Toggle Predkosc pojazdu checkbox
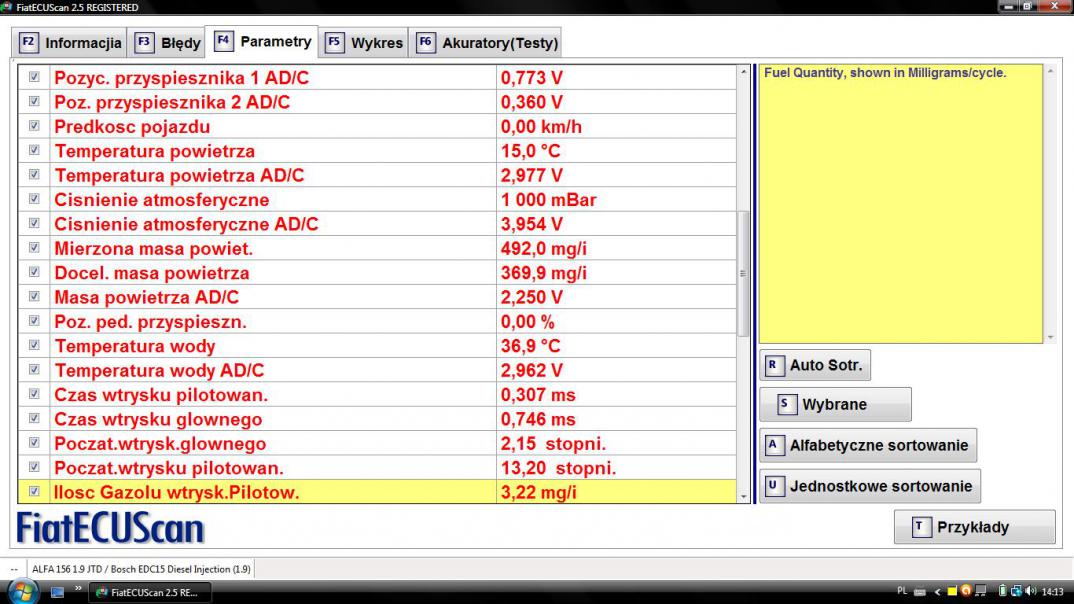The width and height of the screenshot is (1074, 604). coord(34,126)
